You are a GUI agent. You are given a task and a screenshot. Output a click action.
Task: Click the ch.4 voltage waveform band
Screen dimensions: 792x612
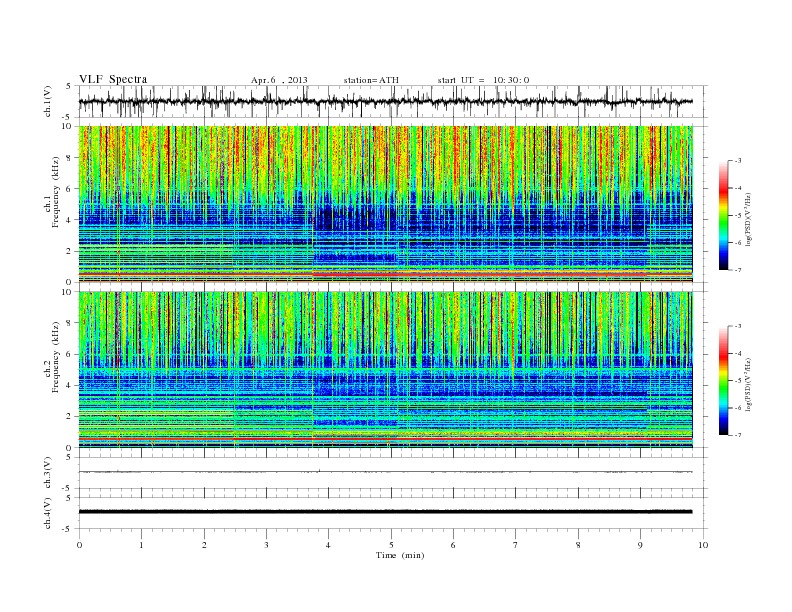385,512
